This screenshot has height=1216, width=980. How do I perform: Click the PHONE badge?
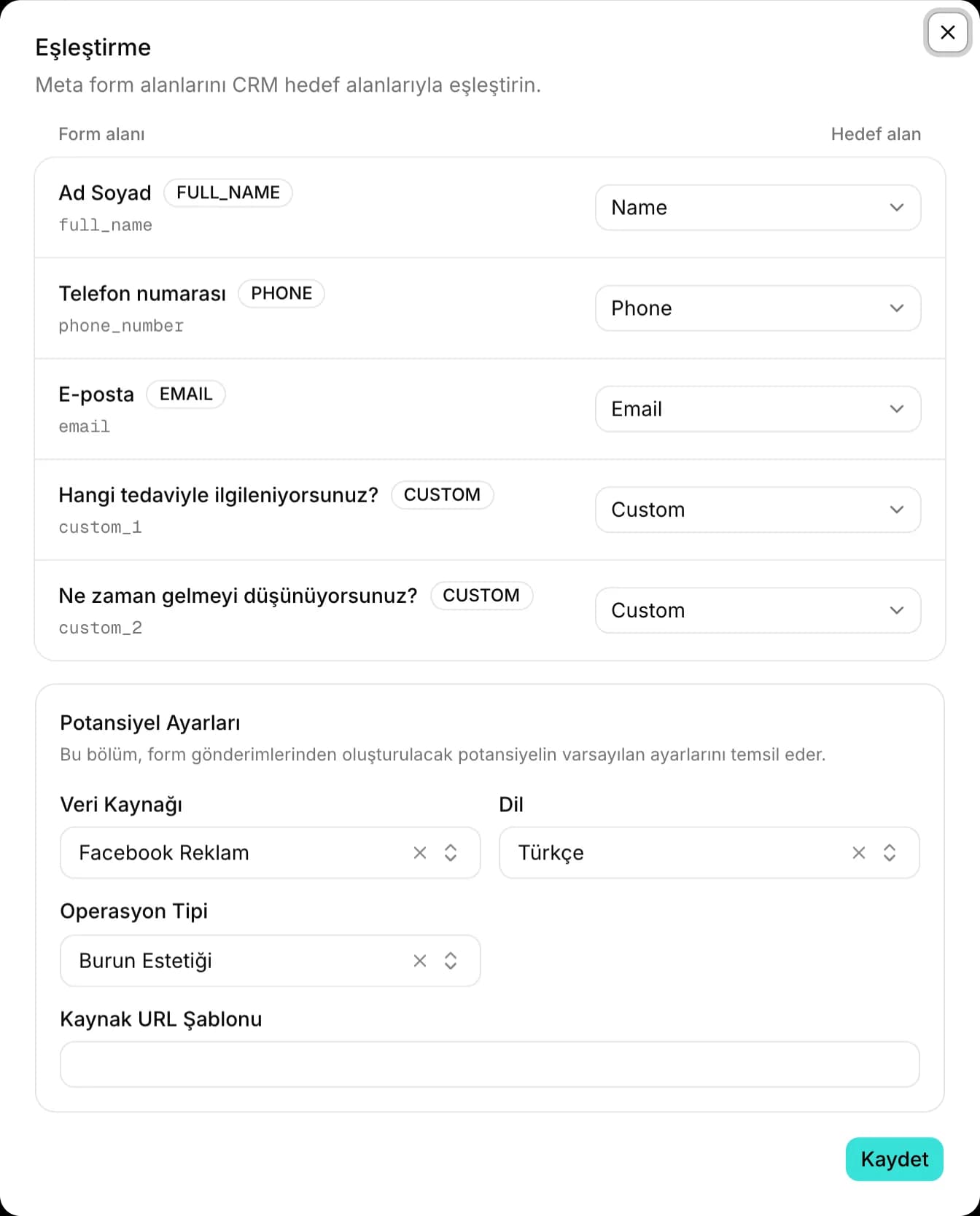coord(281,293)
